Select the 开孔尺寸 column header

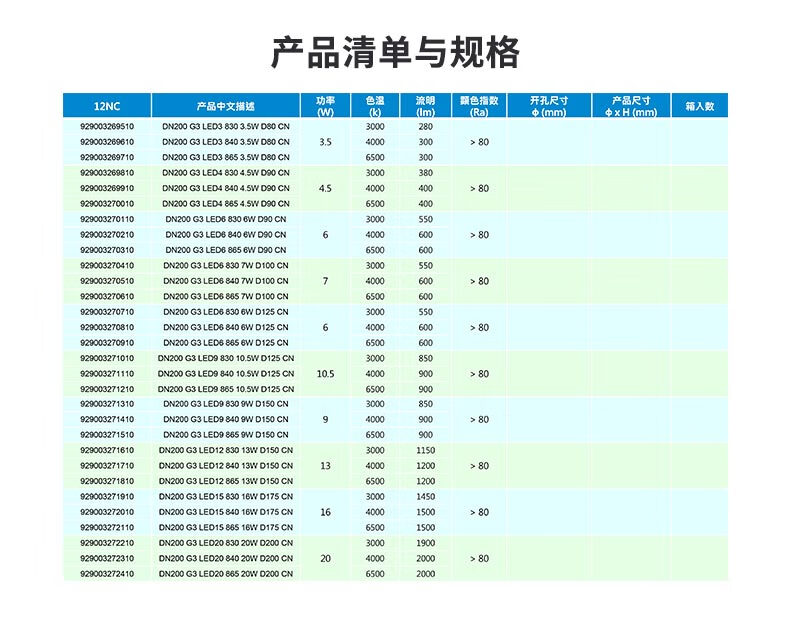point(548,106)
